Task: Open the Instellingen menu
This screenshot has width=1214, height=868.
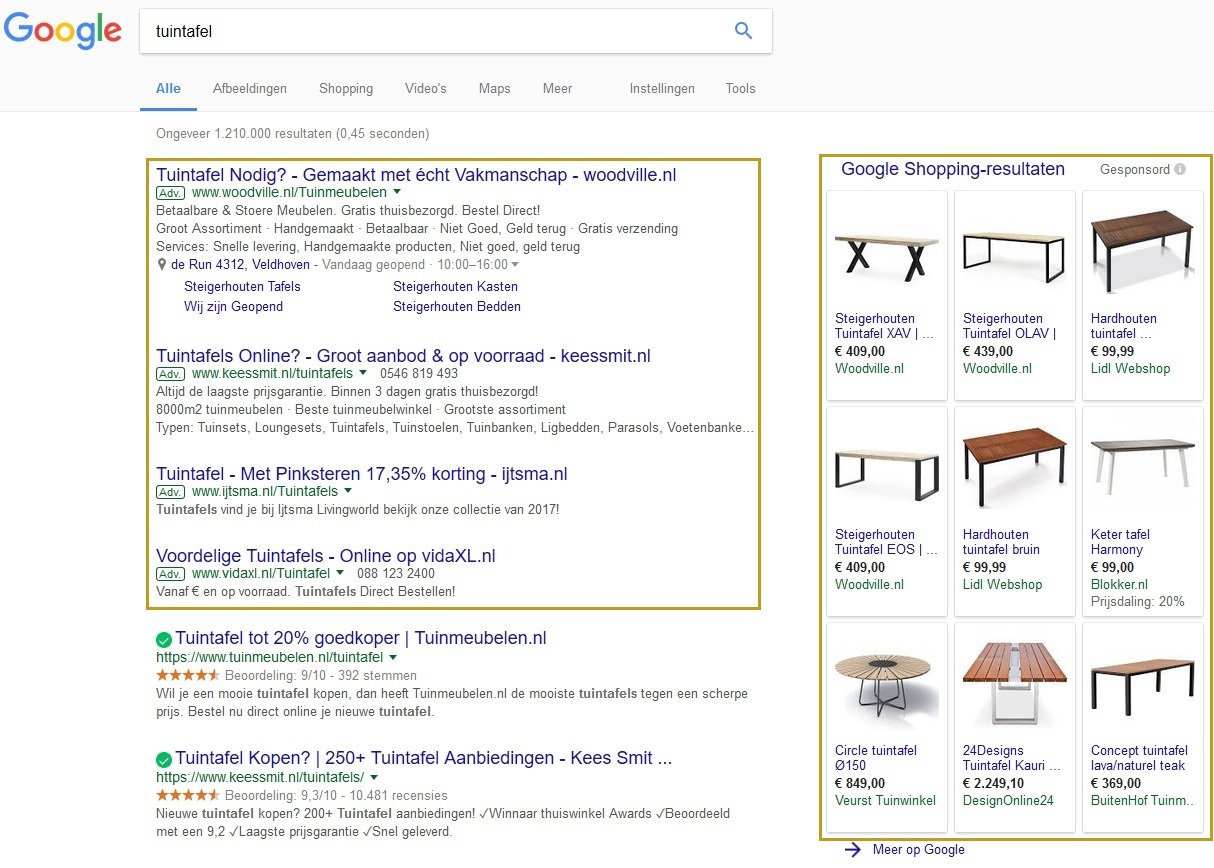Action: click(662, 89)
